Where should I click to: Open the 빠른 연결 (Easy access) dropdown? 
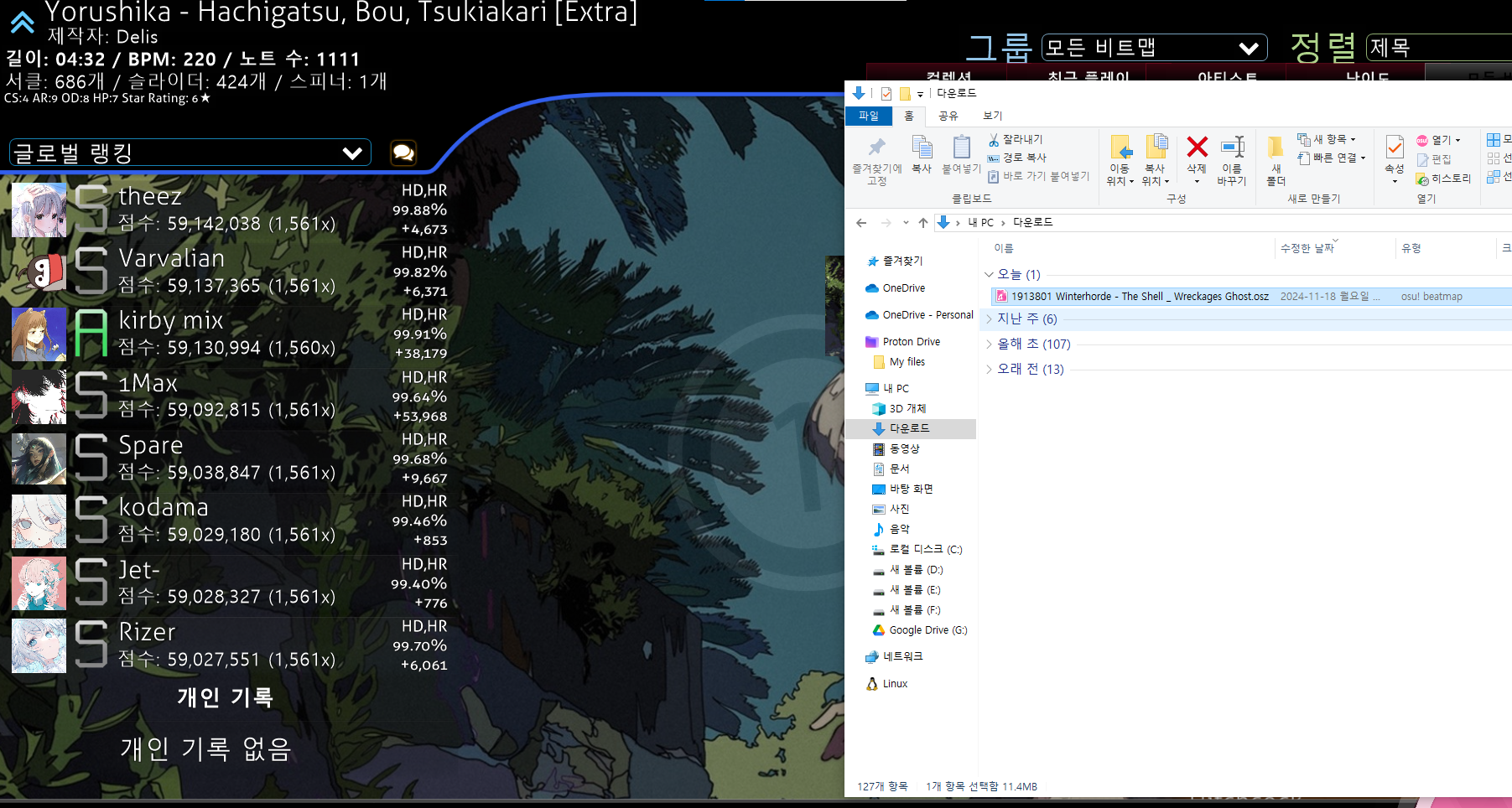pos(1333,158)
